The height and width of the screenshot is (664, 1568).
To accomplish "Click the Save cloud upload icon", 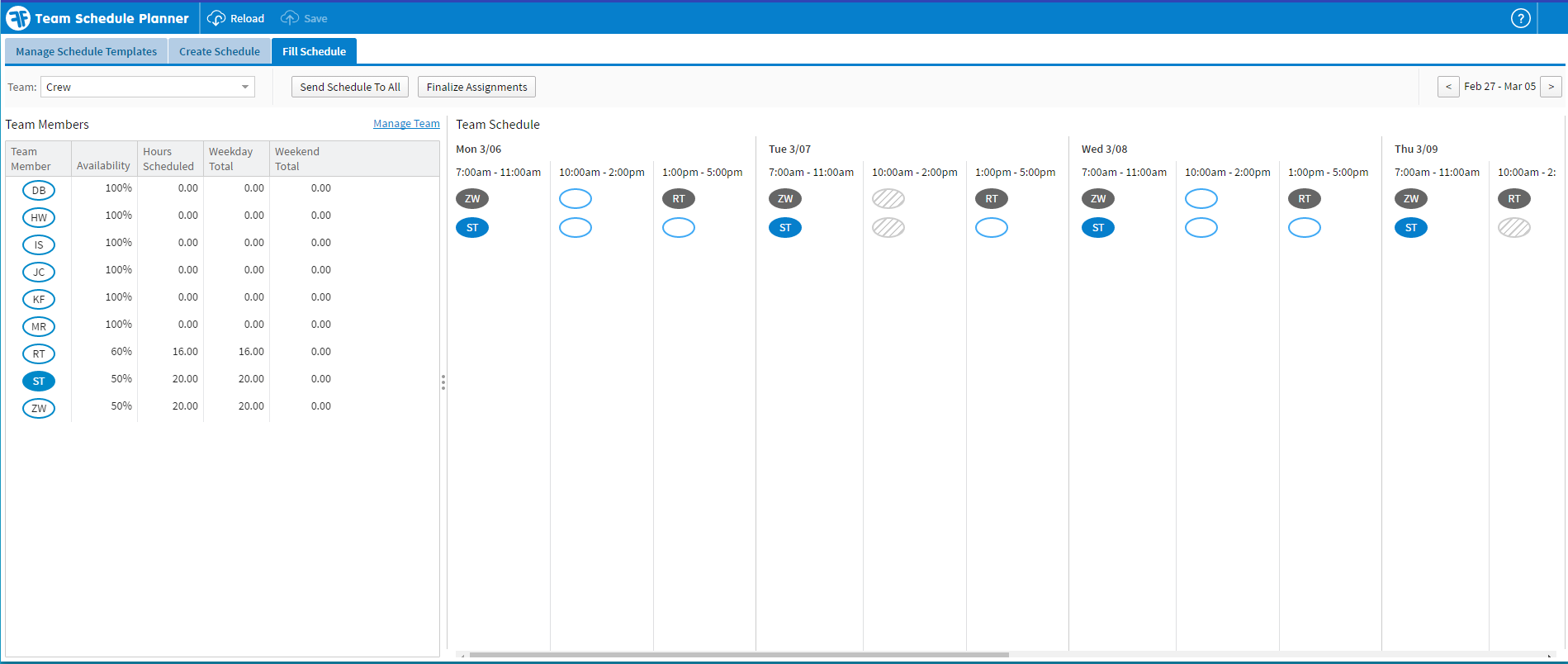I will [x=290, y=18].
